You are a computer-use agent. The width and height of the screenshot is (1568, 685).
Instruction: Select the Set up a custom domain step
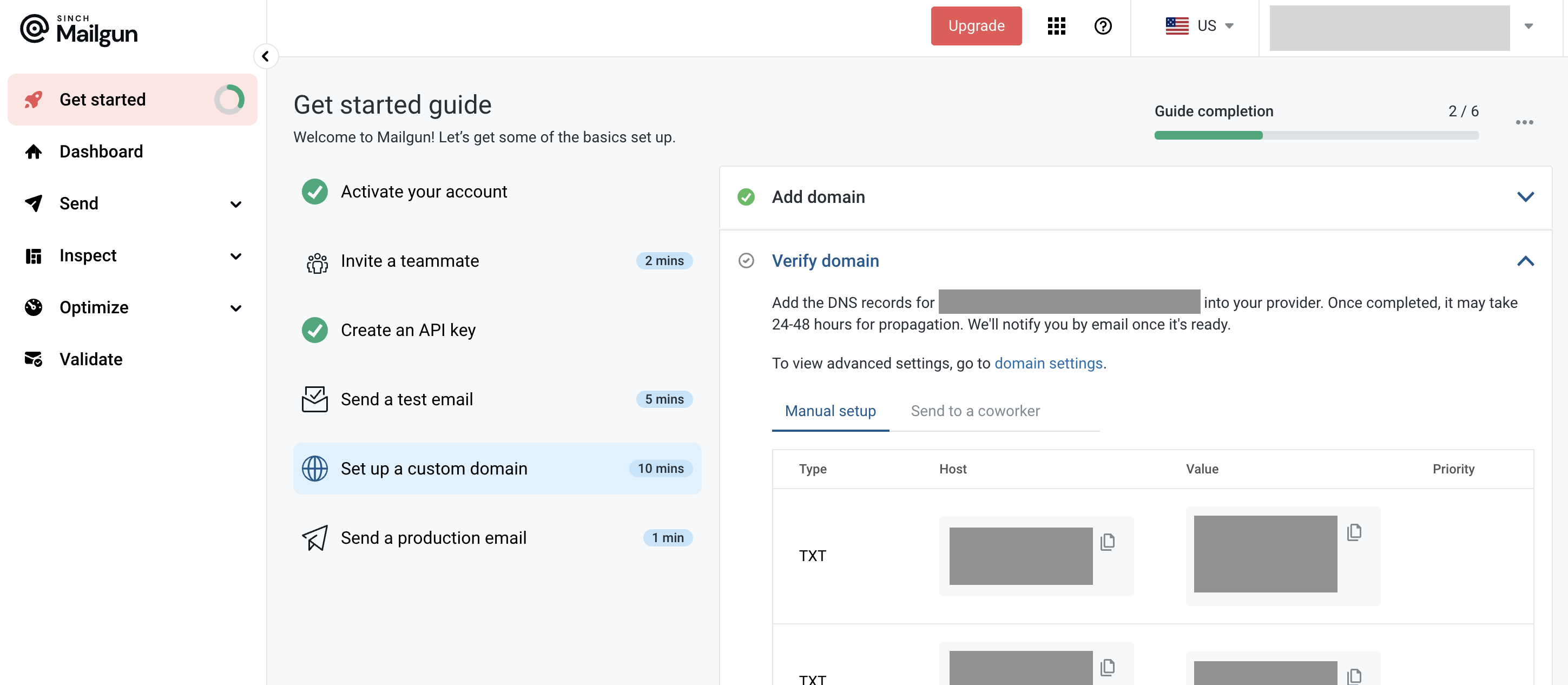[497, 468]
